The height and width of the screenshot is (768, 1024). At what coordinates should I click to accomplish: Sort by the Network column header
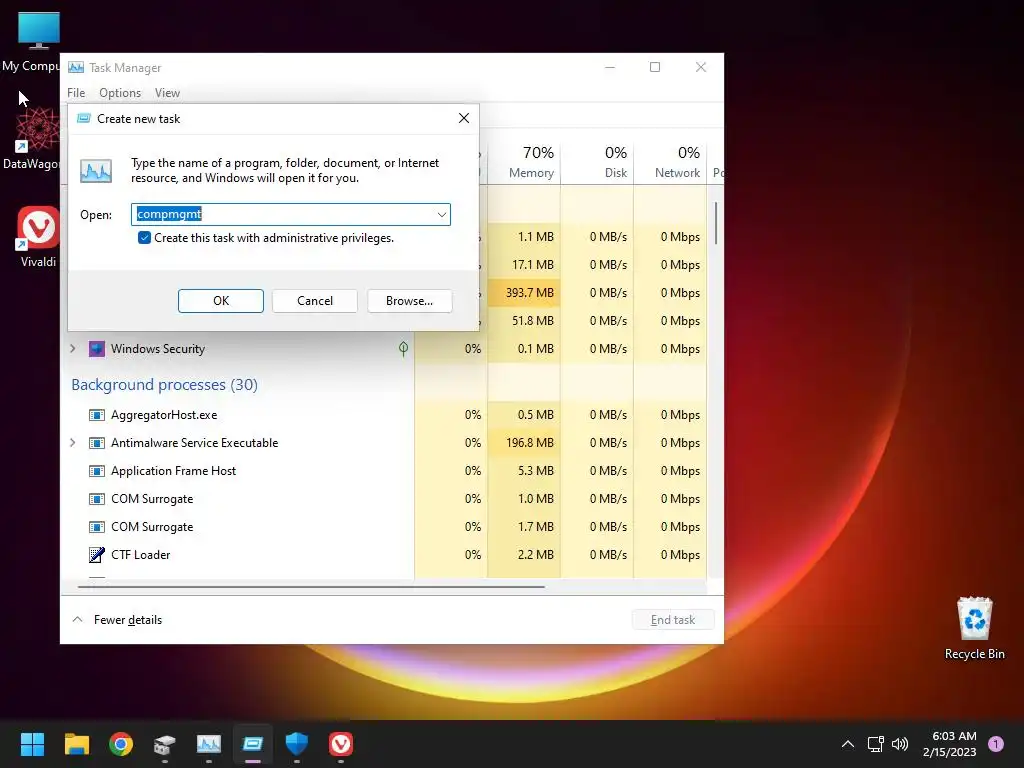click(670, 161)
